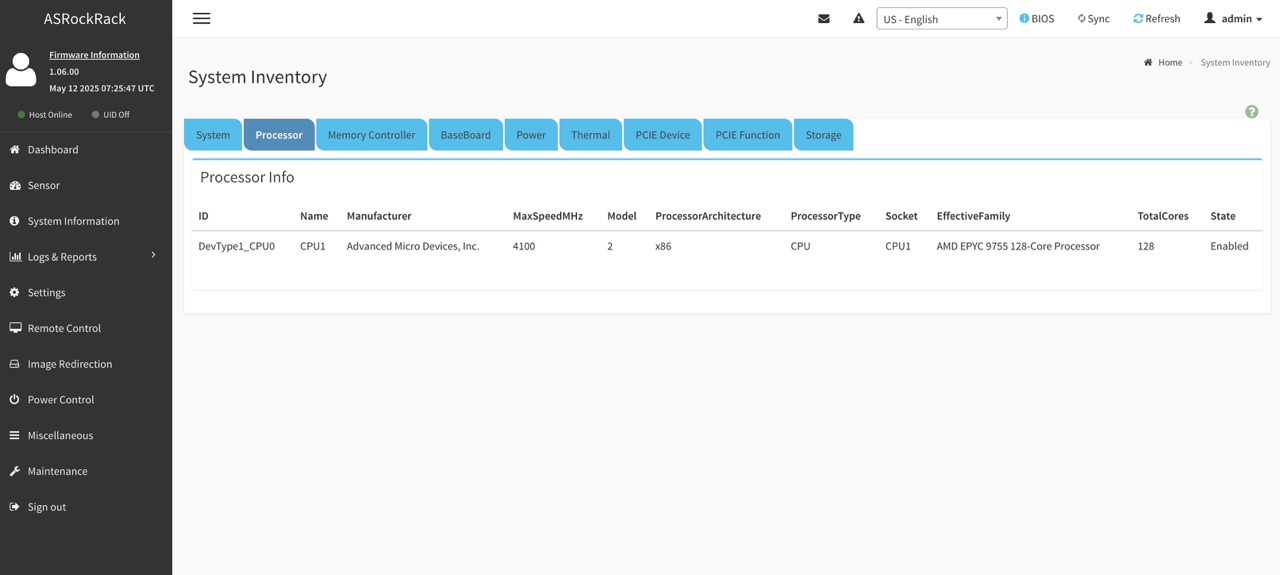The height and width of the screenshot is (575, 1280).
Task: Go to Sensor page in sidebar
Action: click(43, 186)
